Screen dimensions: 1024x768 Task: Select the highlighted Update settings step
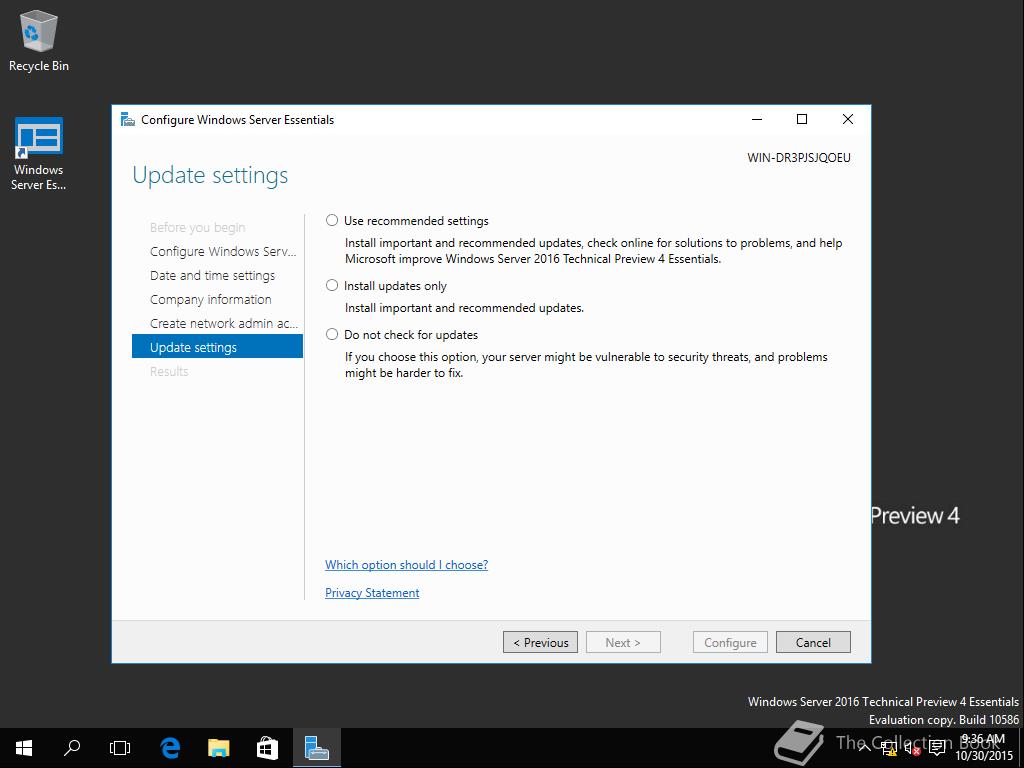217,347
